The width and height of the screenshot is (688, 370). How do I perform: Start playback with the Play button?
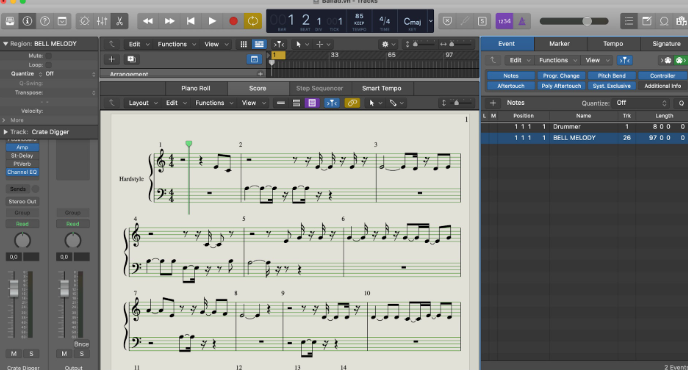pyautogui.click(x=212, y=21)
